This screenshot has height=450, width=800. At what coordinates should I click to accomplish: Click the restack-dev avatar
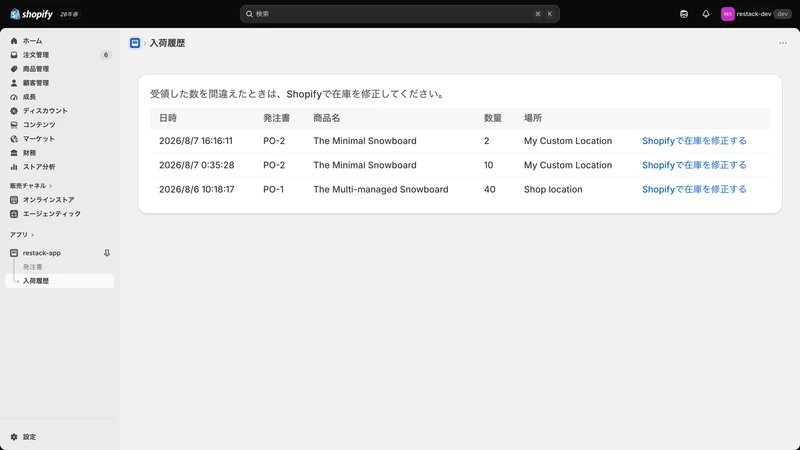pyautogui.click(x=728, y=14)
